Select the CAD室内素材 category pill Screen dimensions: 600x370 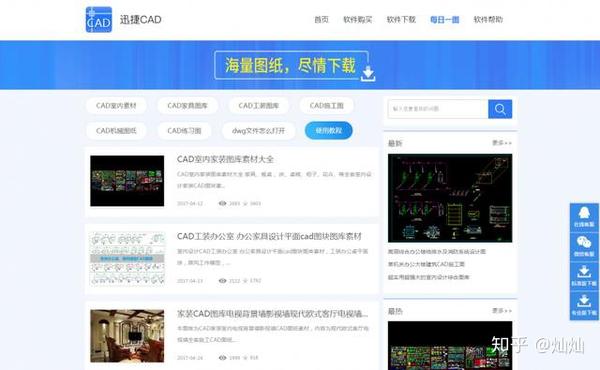click(116, 106)
